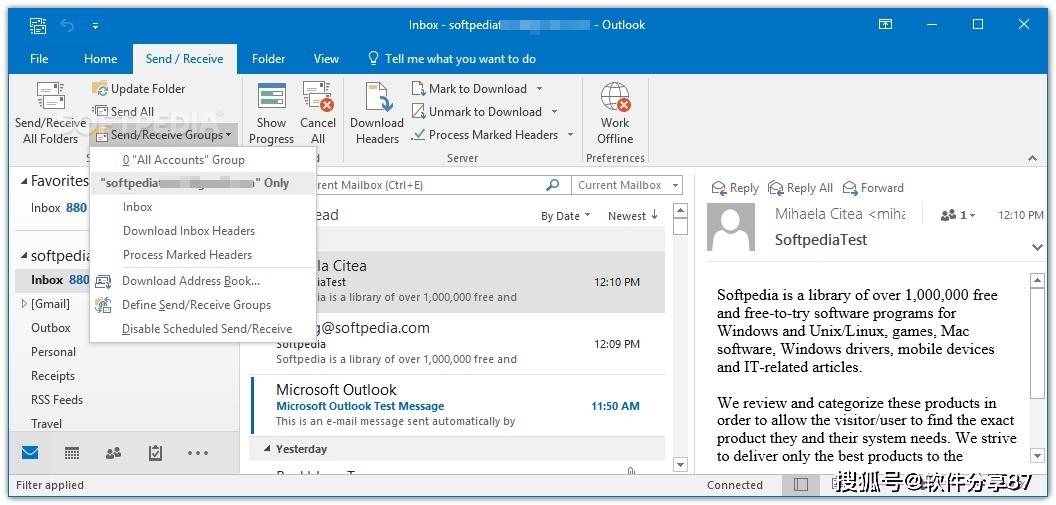The image size is (1056, 505).
Task: Open the 12:09 PM Softpedia email
Action: 457,344
